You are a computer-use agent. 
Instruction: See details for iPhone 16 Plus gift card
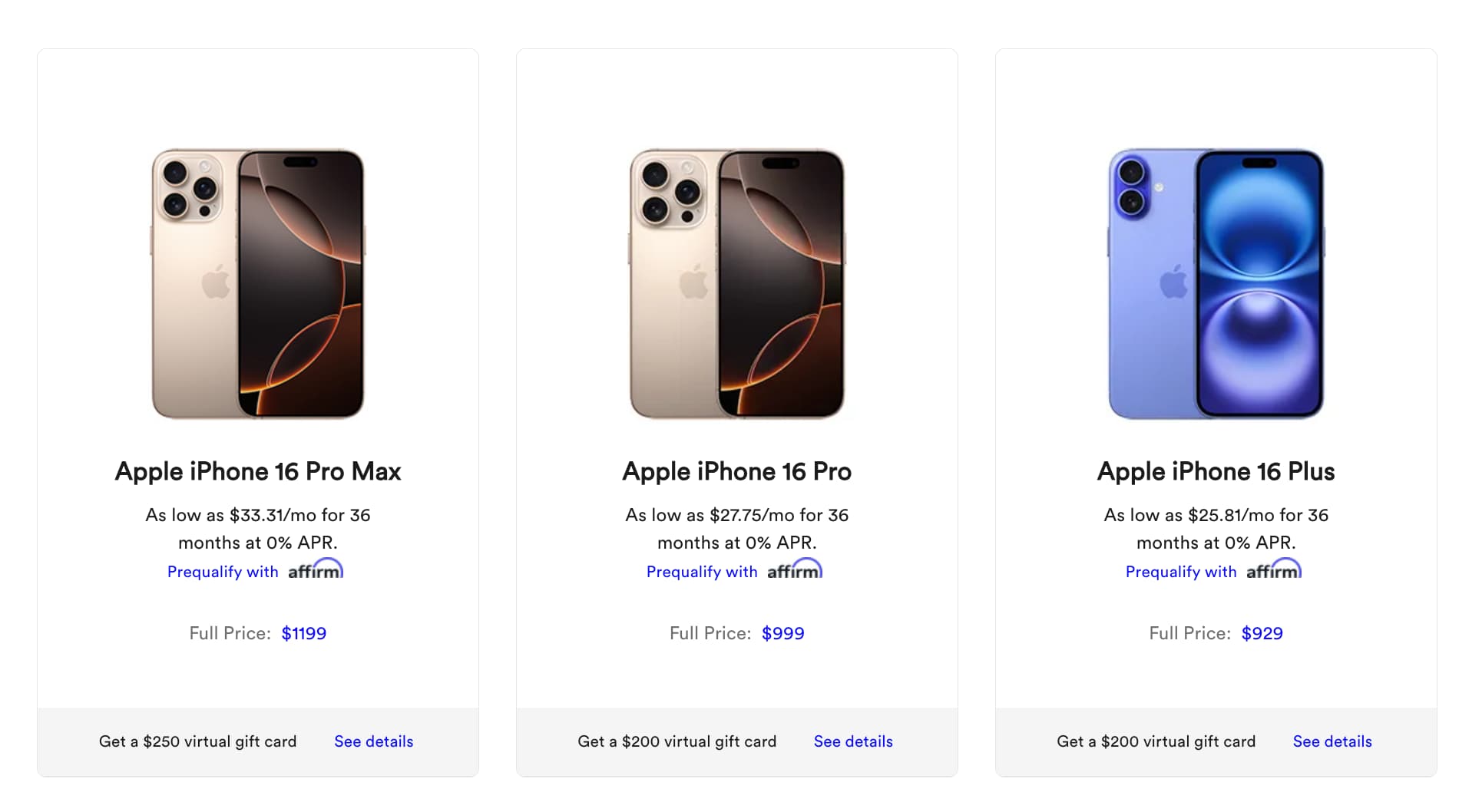[1332, 741]
